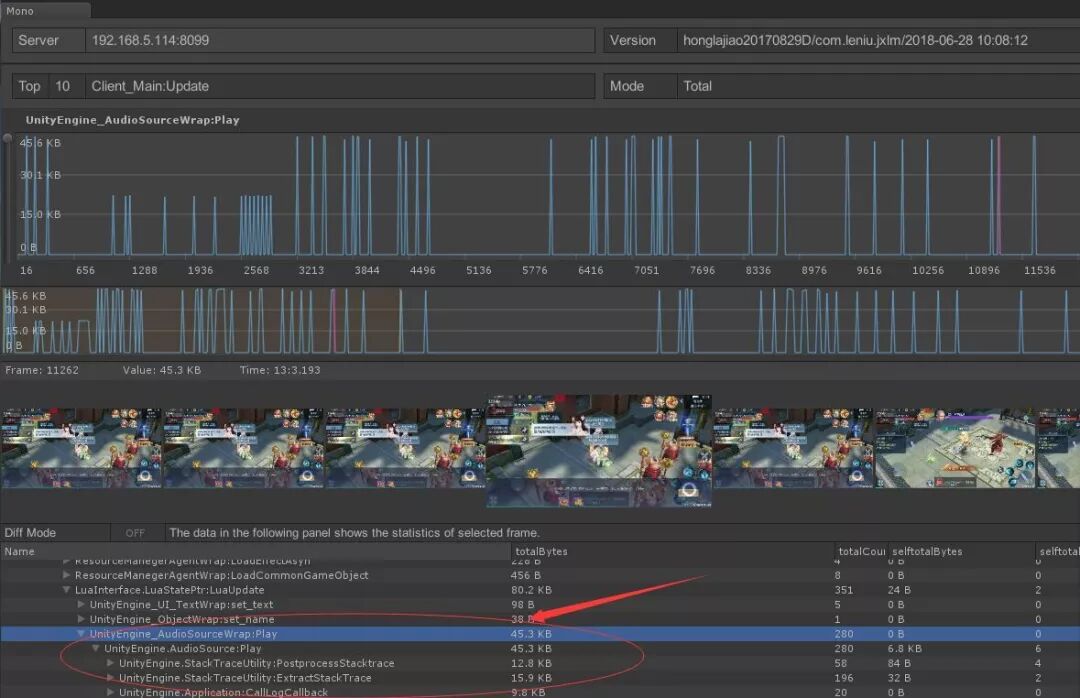Select the enlarged center game screenshot thumbnail
Viewport: 1080px width, 698px height.
pos(599,451)
